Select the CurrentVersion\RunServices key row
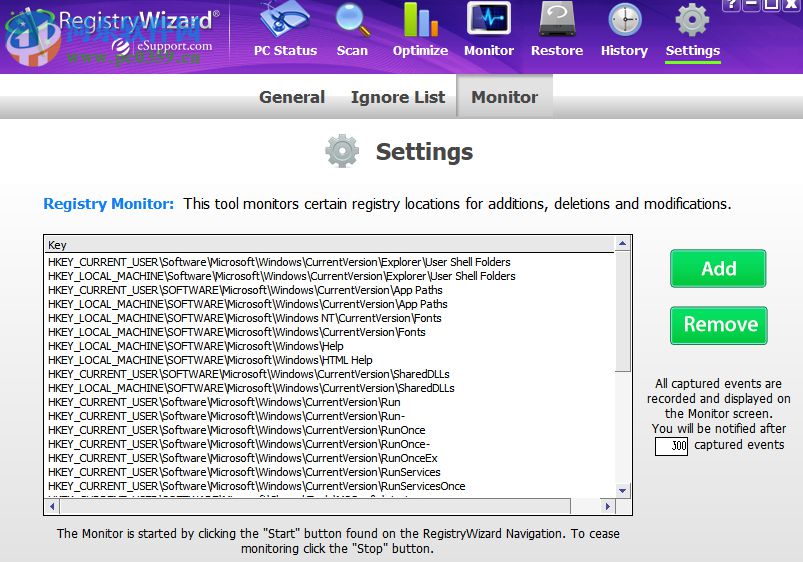Image resolution: width=803 pixels, height=562 pixels. click(244, 472)
